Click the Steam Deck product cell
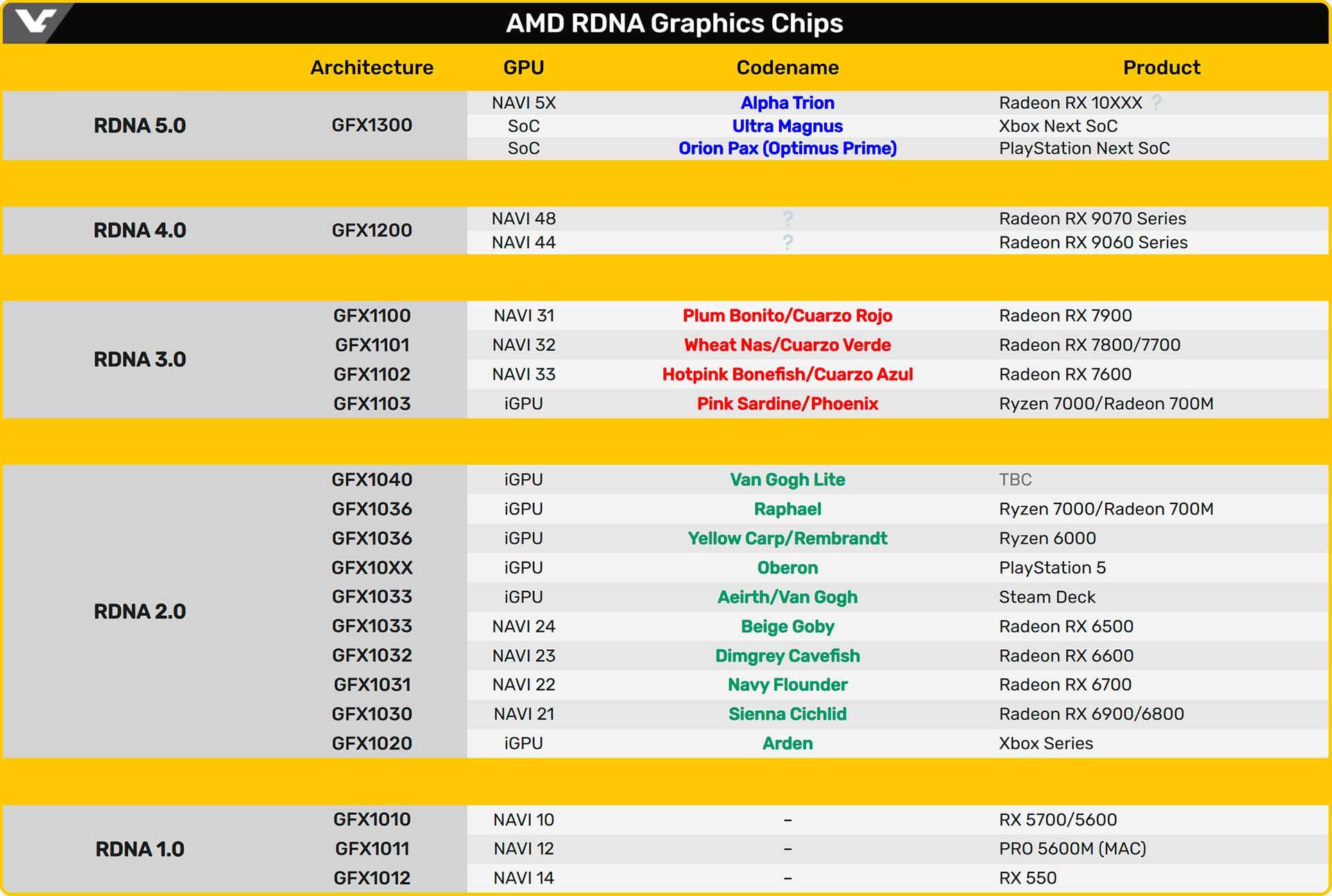The image size is (1332, 896). click(1047, 597)
